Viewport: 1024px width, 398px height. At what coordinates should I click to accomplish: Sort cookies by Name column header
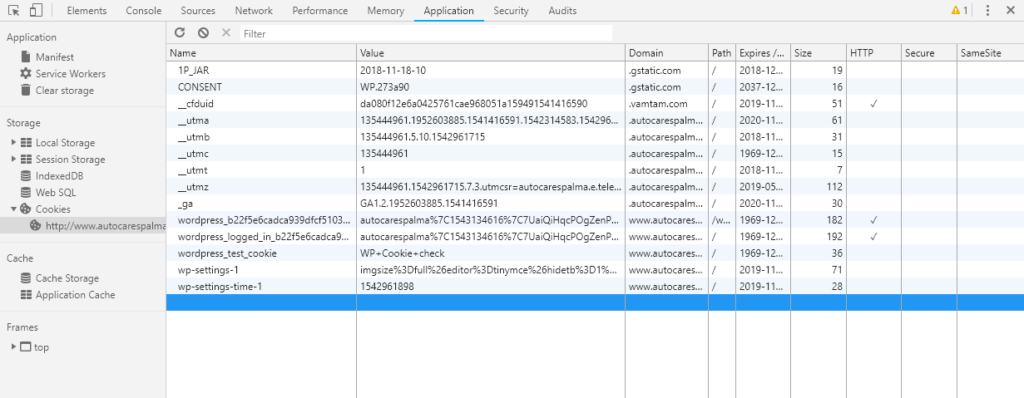[261, 53]
